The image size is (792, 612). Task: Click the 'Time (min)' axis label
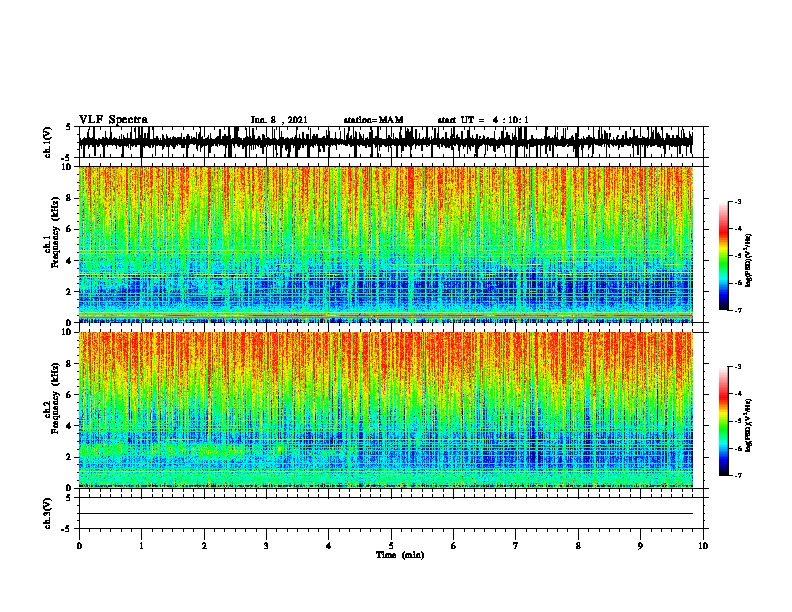pos(400,555)
